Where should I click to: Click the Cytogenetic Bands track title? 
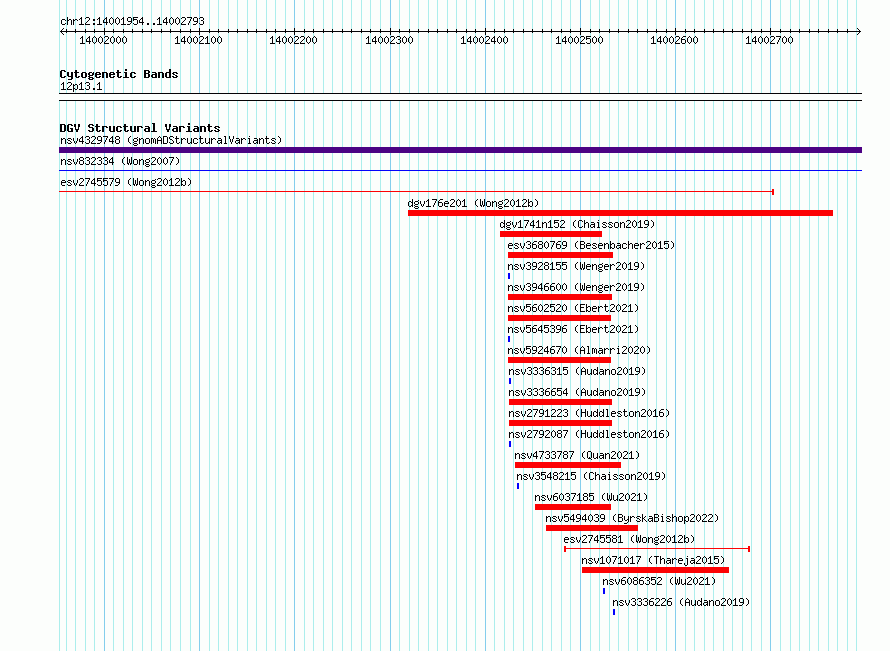click(x=119, y=74)
